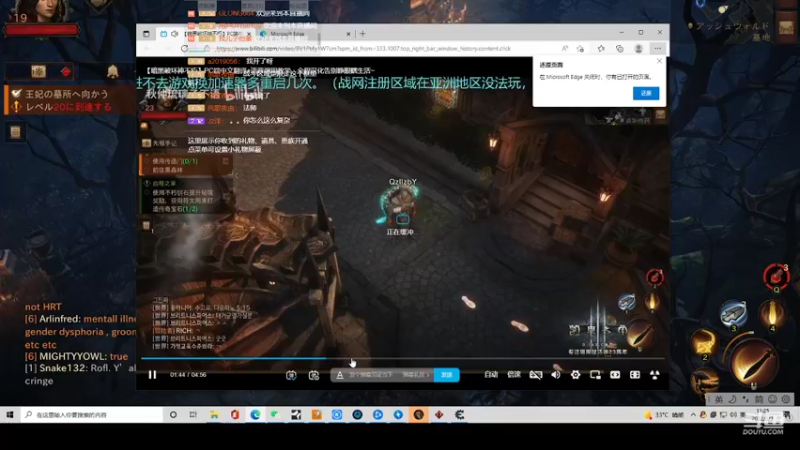
Task: Use the main sword attack skill
Action: 753,362
